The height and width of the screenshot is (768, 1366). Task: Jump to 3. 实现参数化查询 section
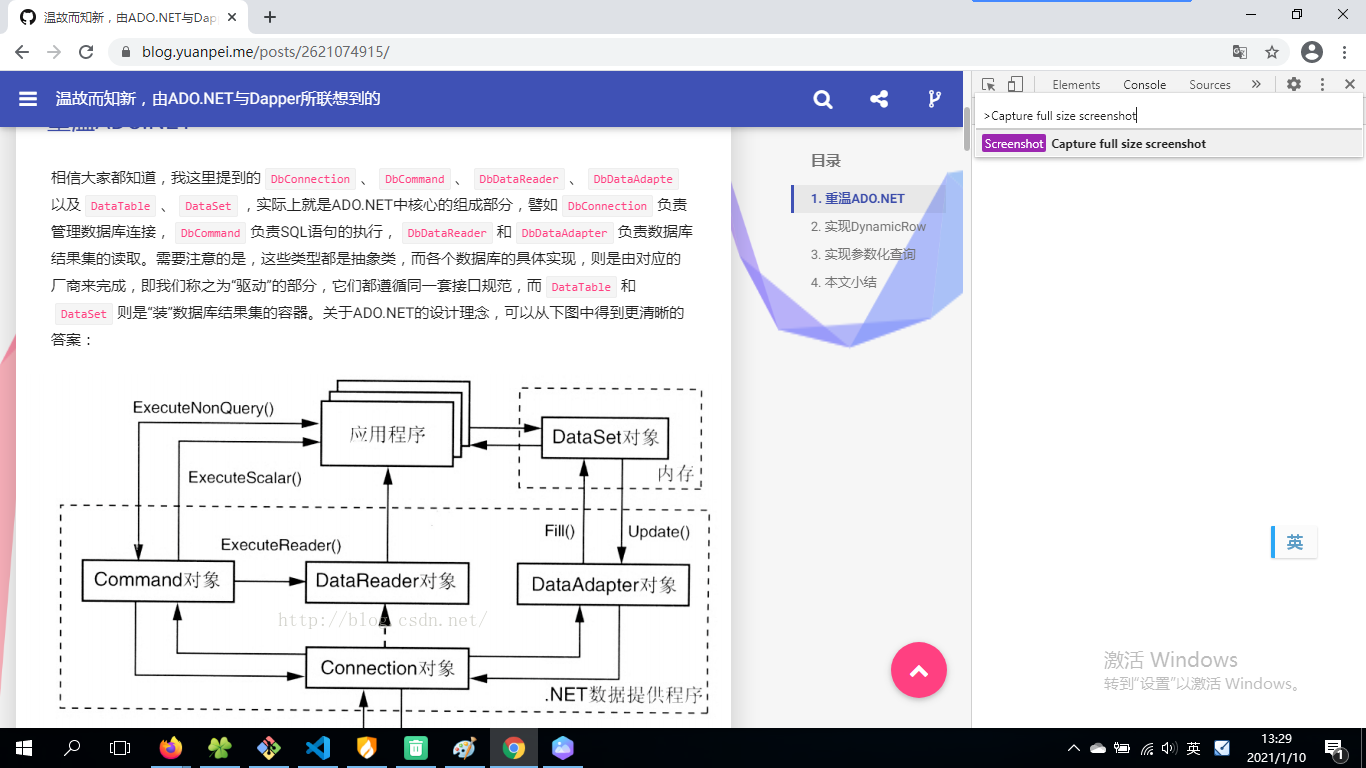click(863, 254)
